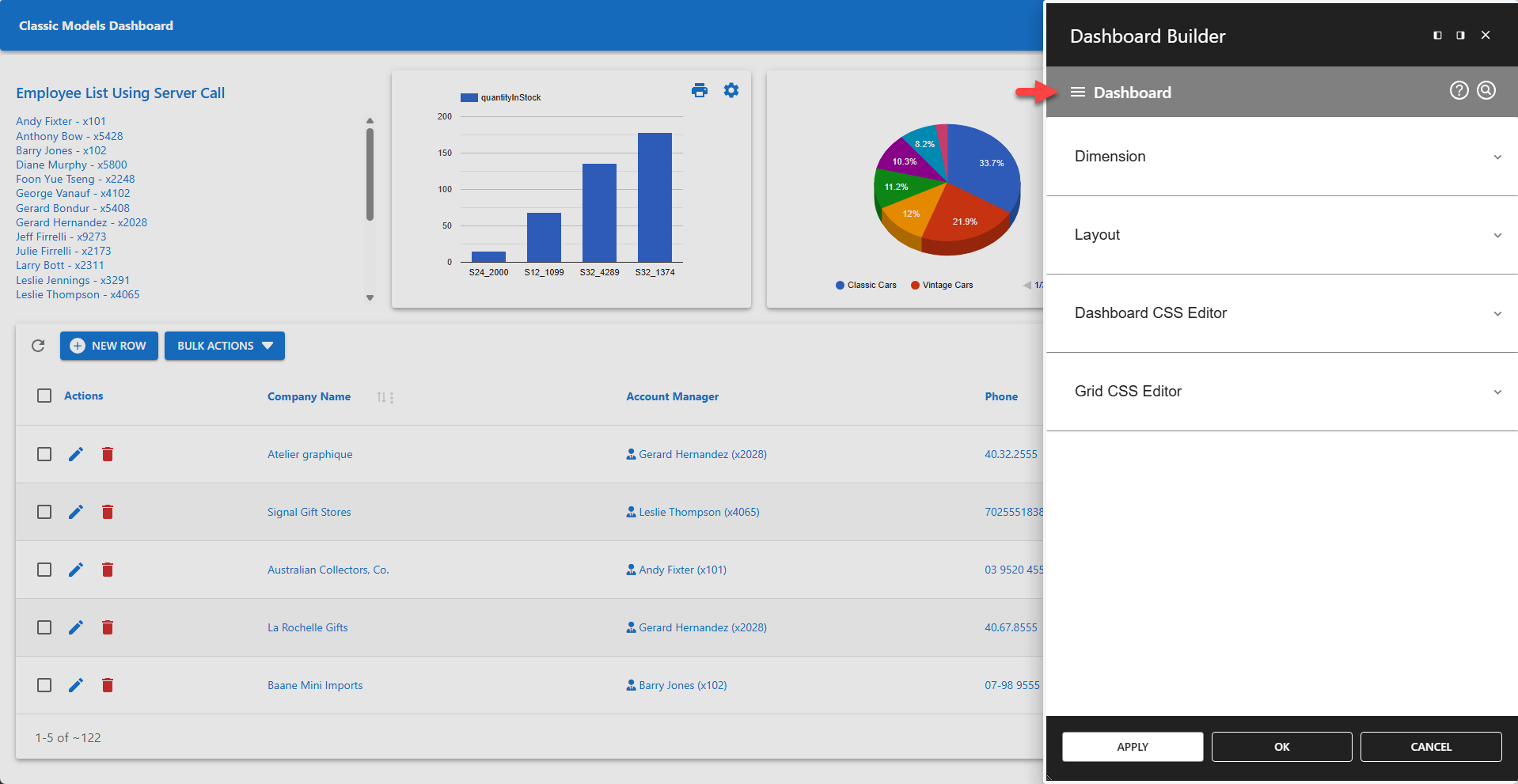Open the Company Name column kebab menu
The image size is (1518, 784).
point(393,397)
